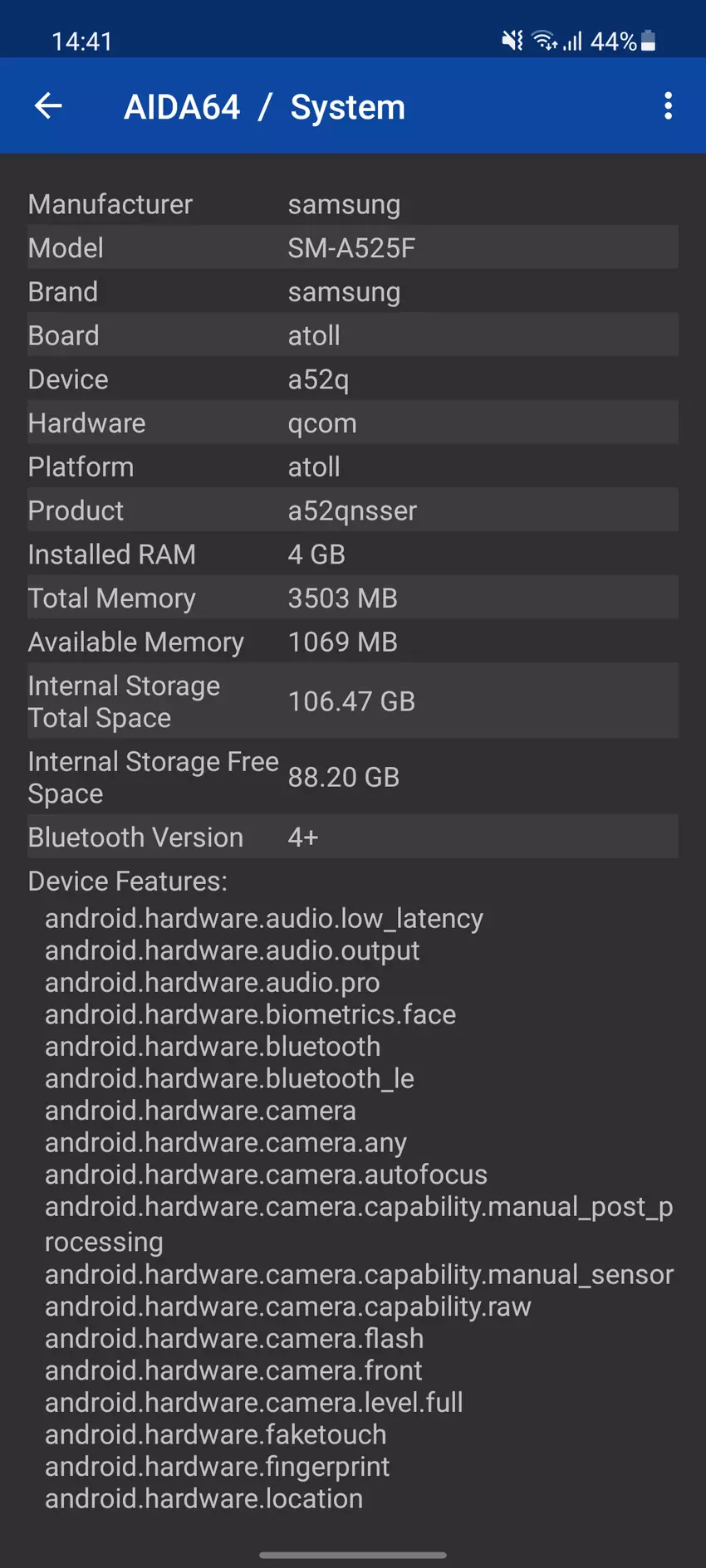Open the three-dot overflow menu
The width and height of the screenshot is (706, 1568).
click(x=668, y=106)
